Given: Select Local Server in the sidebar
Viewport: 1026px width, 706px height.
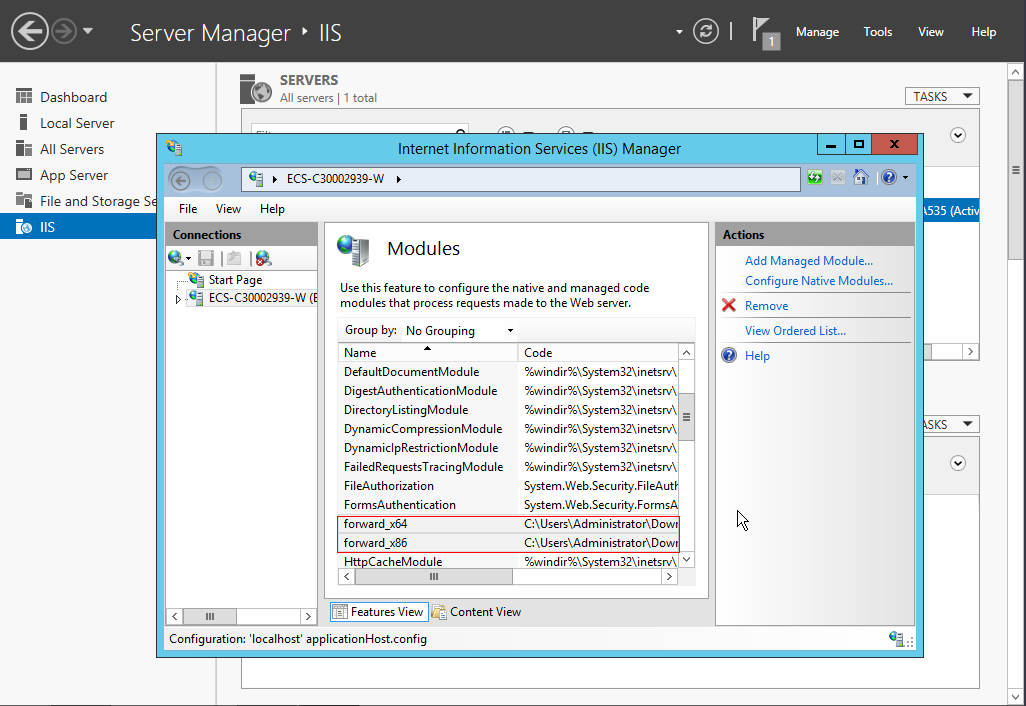Looking at the screenshot, I should click(x=77, y=123).
